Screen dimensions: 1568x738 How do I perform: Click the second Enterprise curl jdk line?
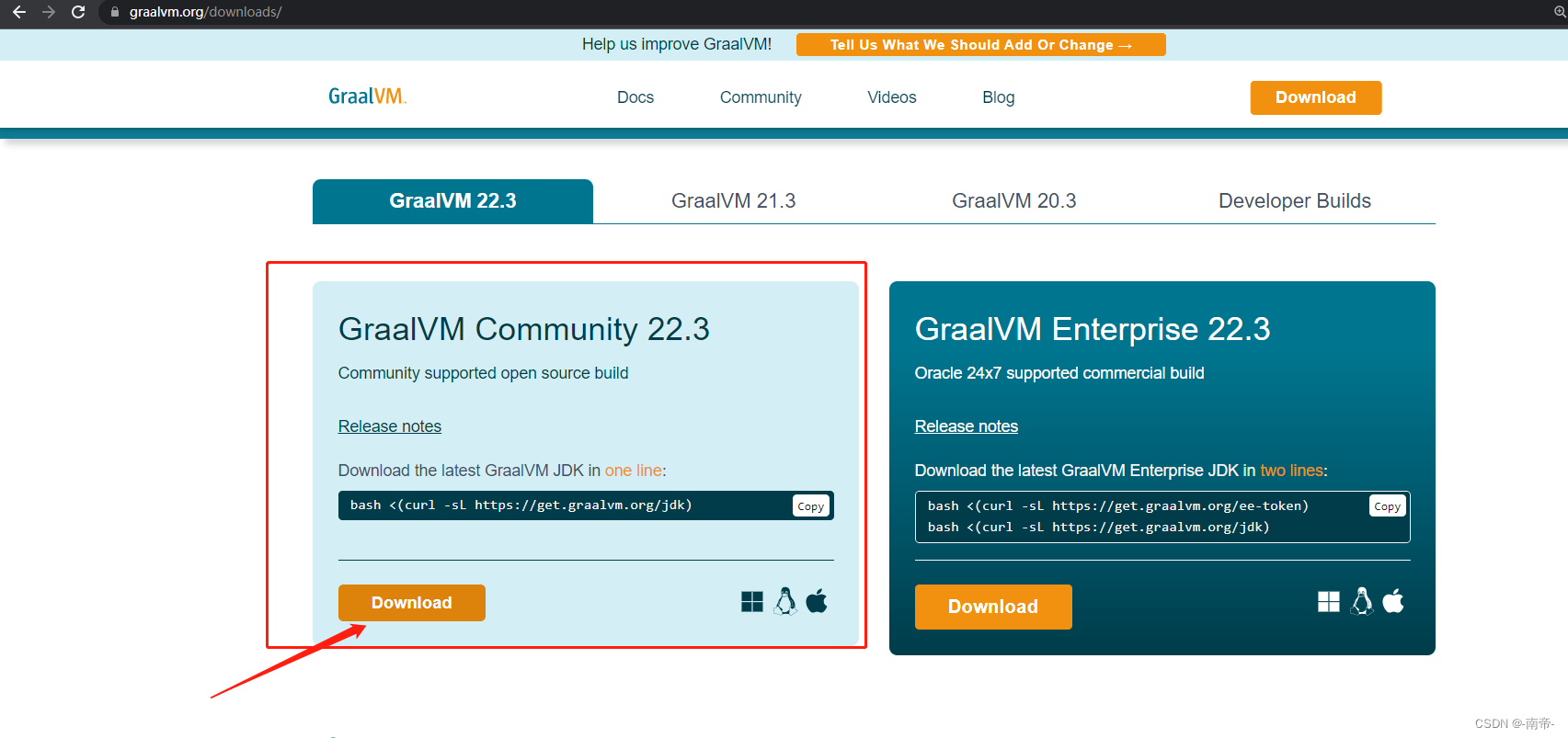1099,528
